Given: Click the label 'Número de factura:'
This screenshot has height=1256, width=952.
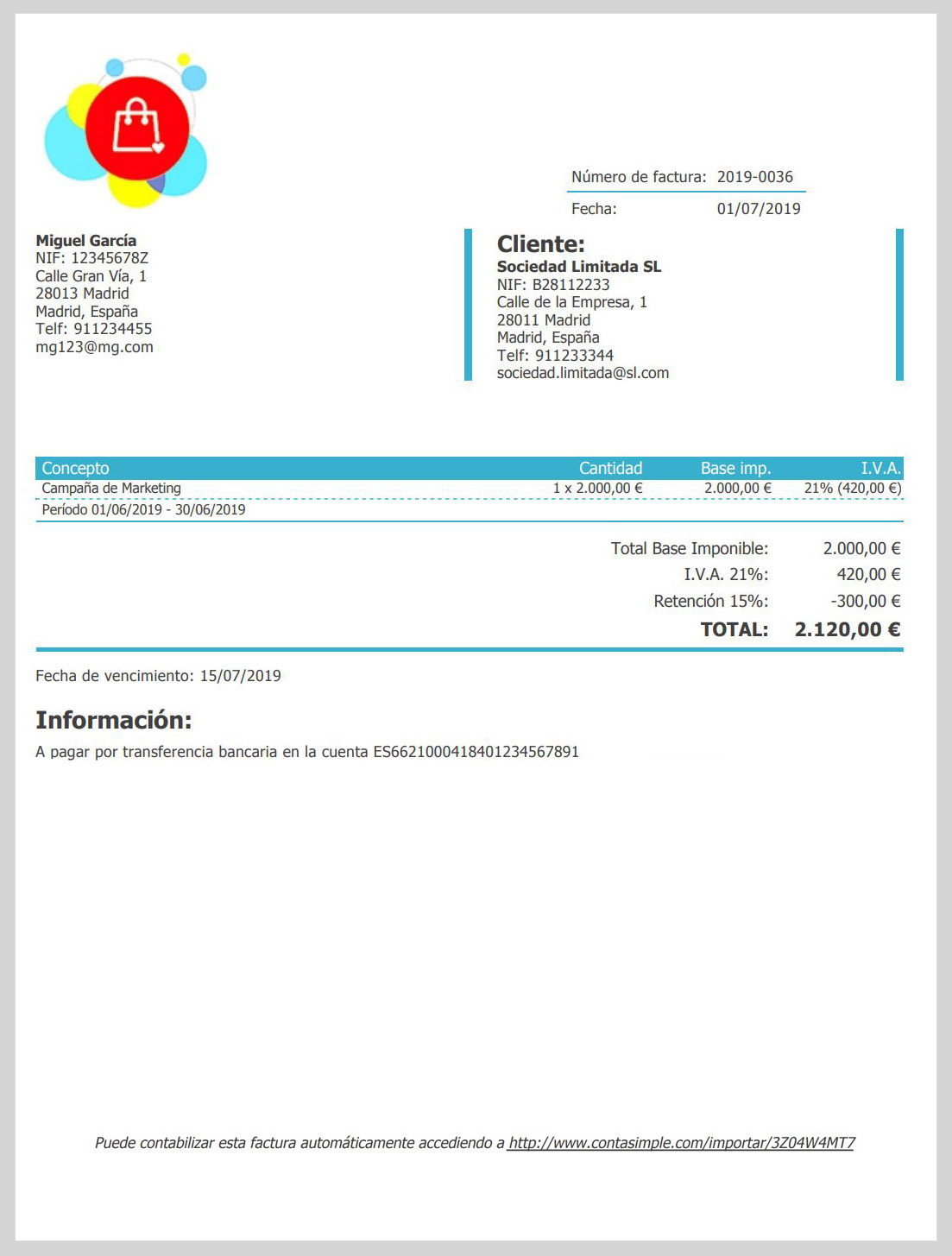Looking at the screenshot, I should pos(639,177).
